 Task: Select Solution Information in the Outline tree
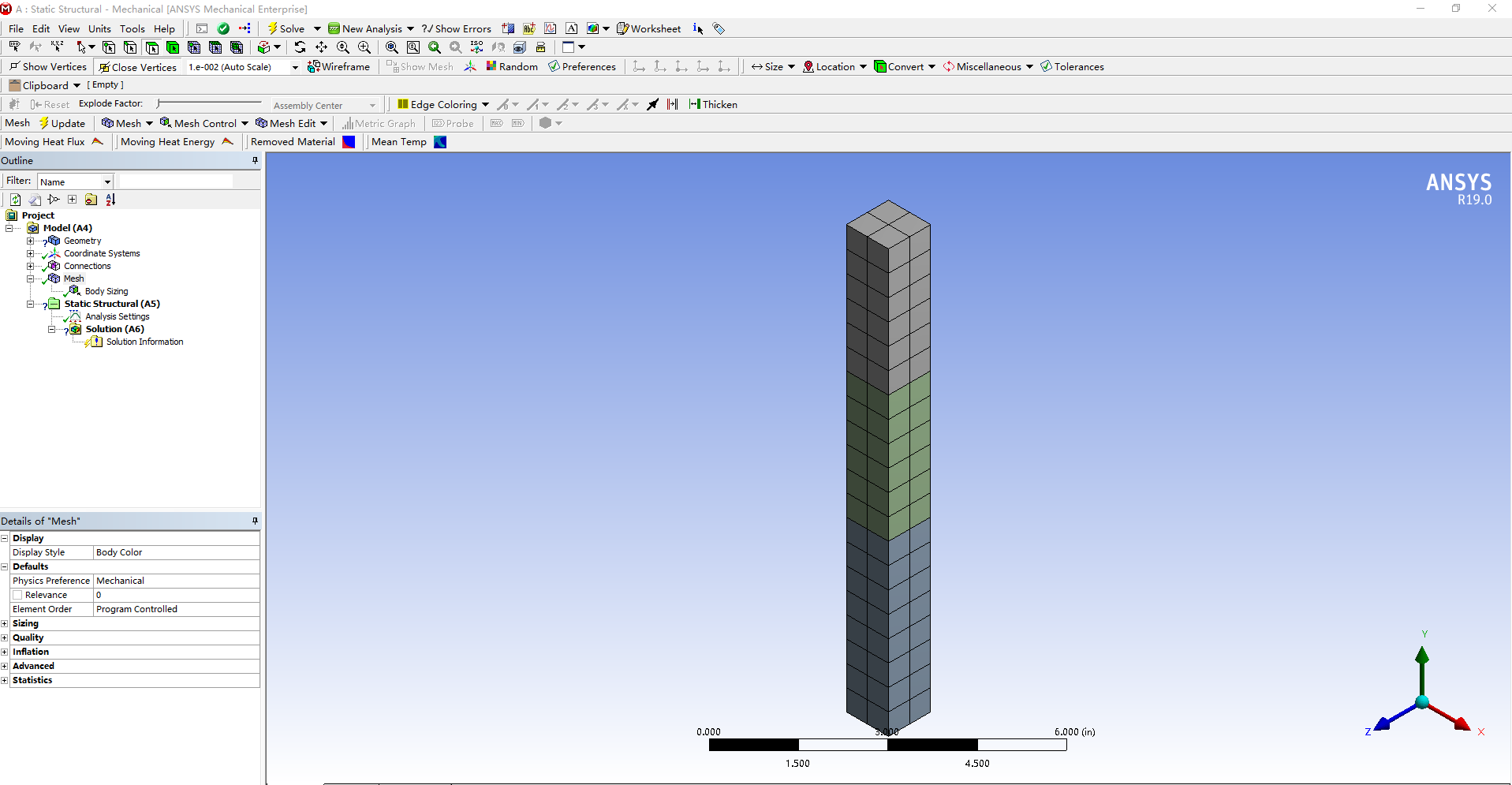pyautogui.click(x=145, y=342)
